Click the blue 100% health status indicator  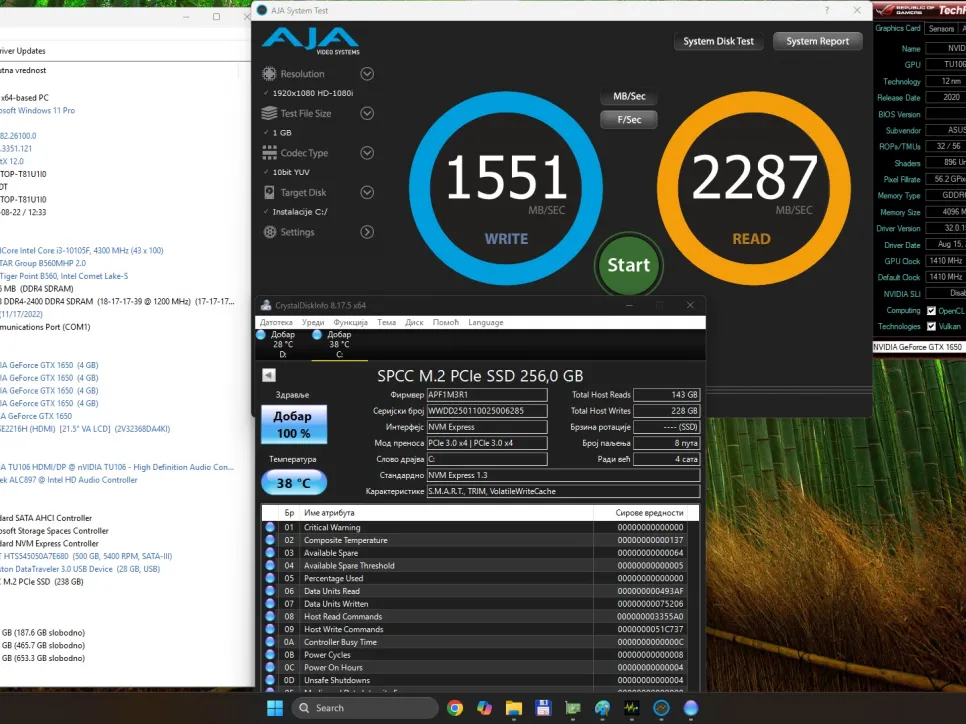pos(293,425)
